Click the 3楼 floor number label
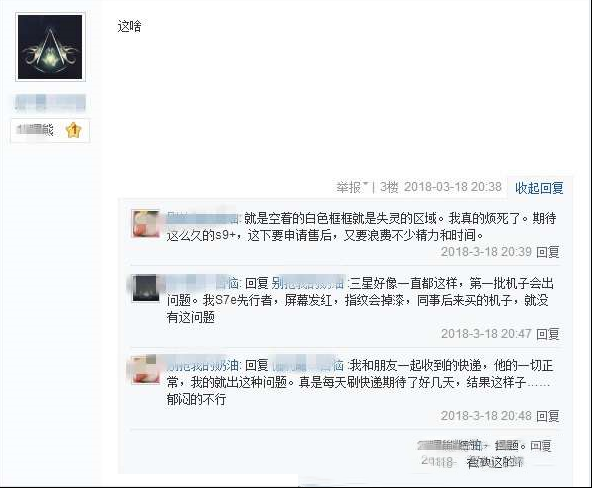Viewport: 592px width, 488px height. pos(389,187)
